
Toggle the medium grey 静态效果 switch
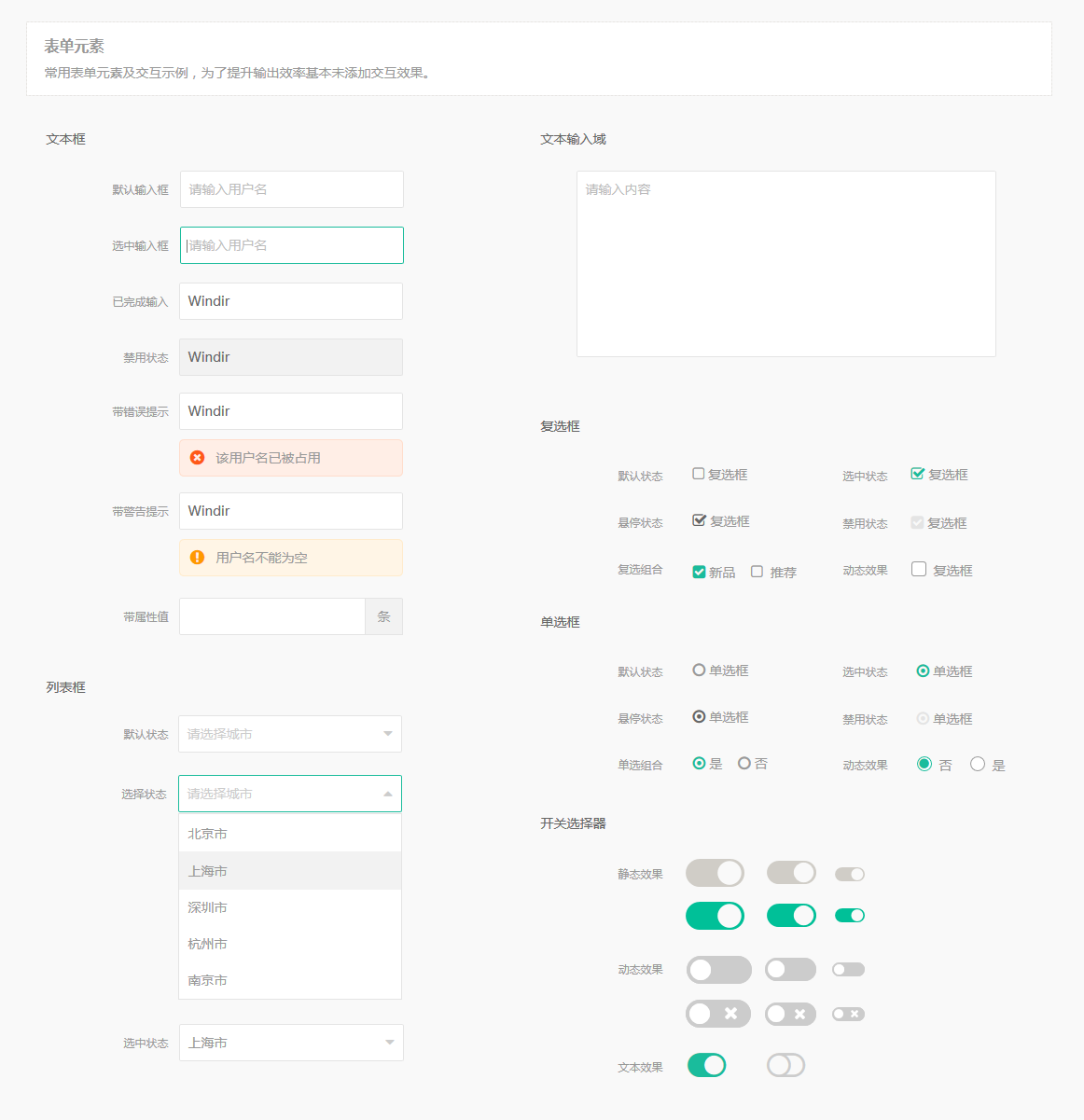point(791,873)
